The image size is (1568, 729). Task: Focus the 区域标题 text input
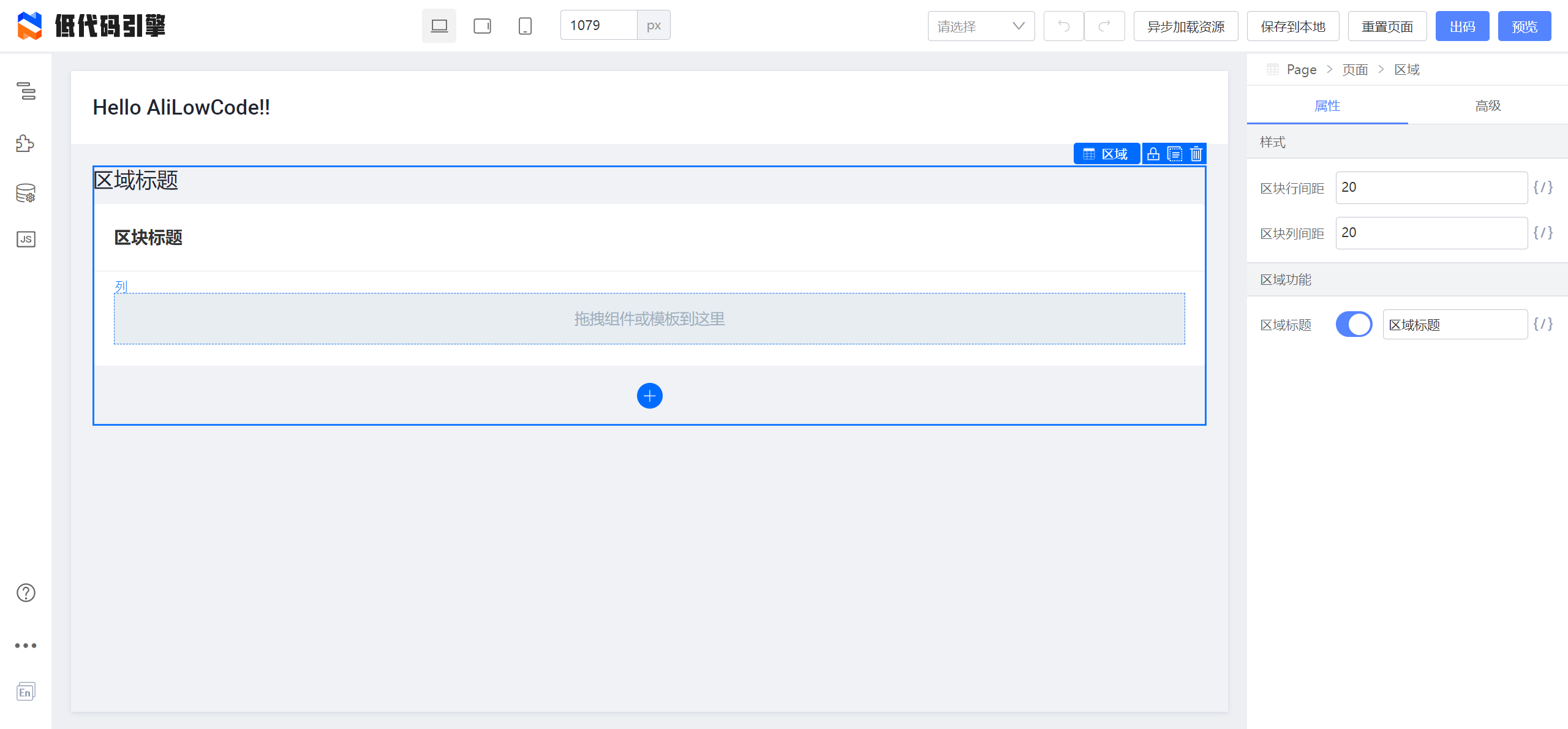pyautogui.click(x=1455, y=324)
